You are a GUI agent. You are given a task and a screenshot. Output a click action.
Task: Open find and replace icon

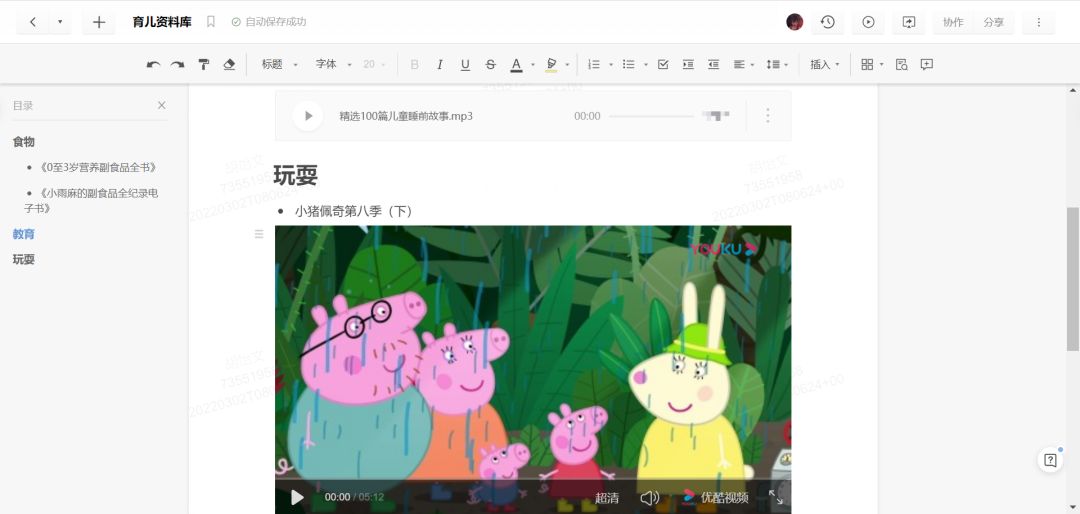coord(901,64)
